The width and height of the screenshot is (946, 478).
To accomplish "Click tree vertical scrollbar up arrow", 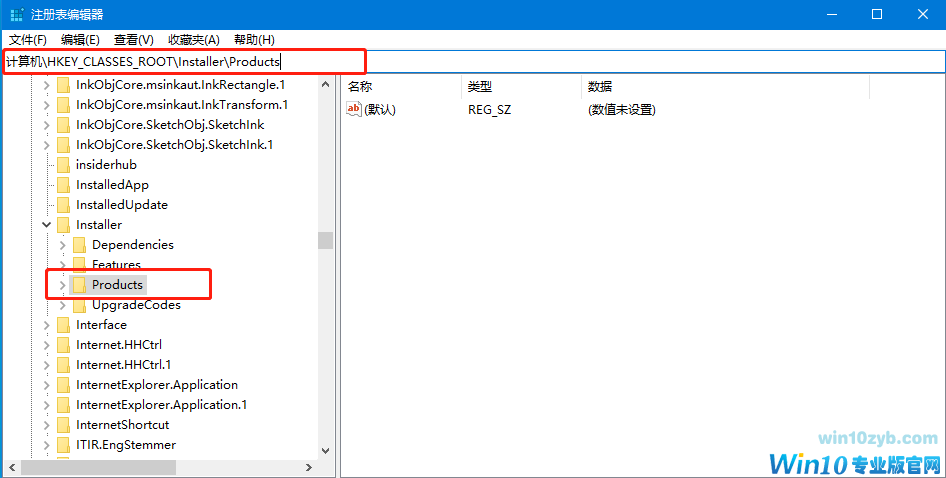I will pos(326,84).
